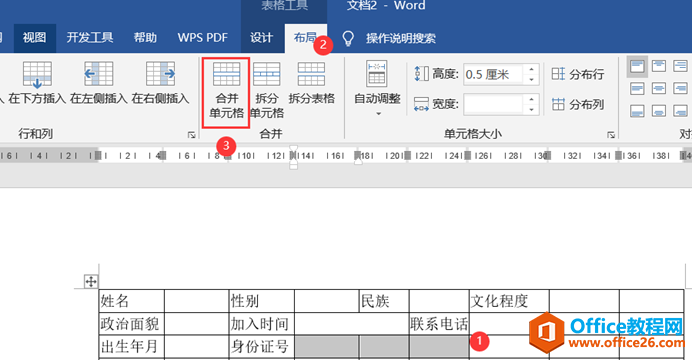This screenshot has width=692, height=360.
Task: Click the 加入时间 table cell
Action: tap(262, 324)
